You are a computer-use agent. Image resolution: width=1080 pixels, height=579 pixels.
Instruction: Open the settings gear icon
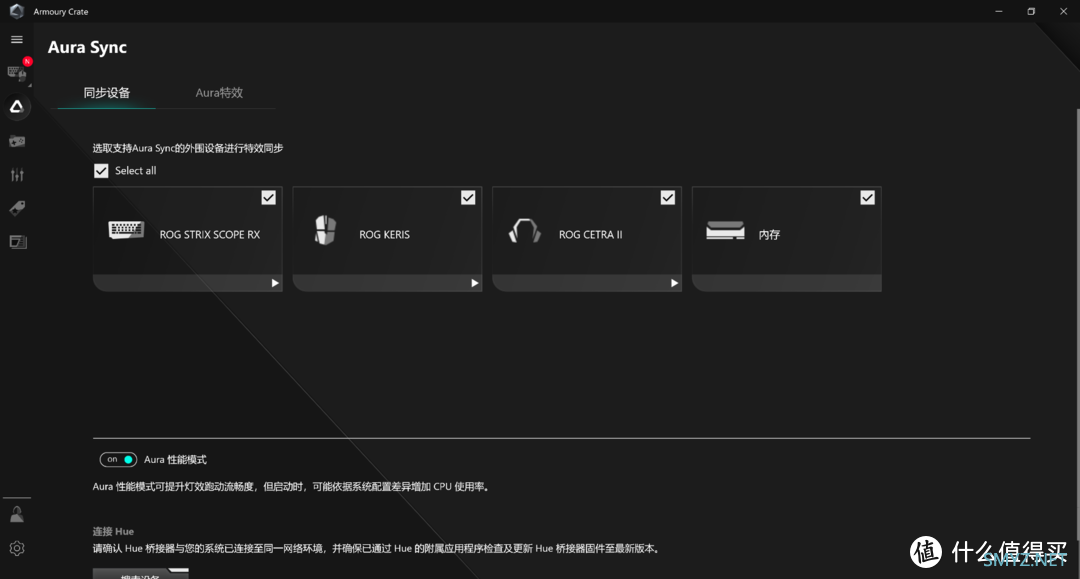[x=17, y=548]
